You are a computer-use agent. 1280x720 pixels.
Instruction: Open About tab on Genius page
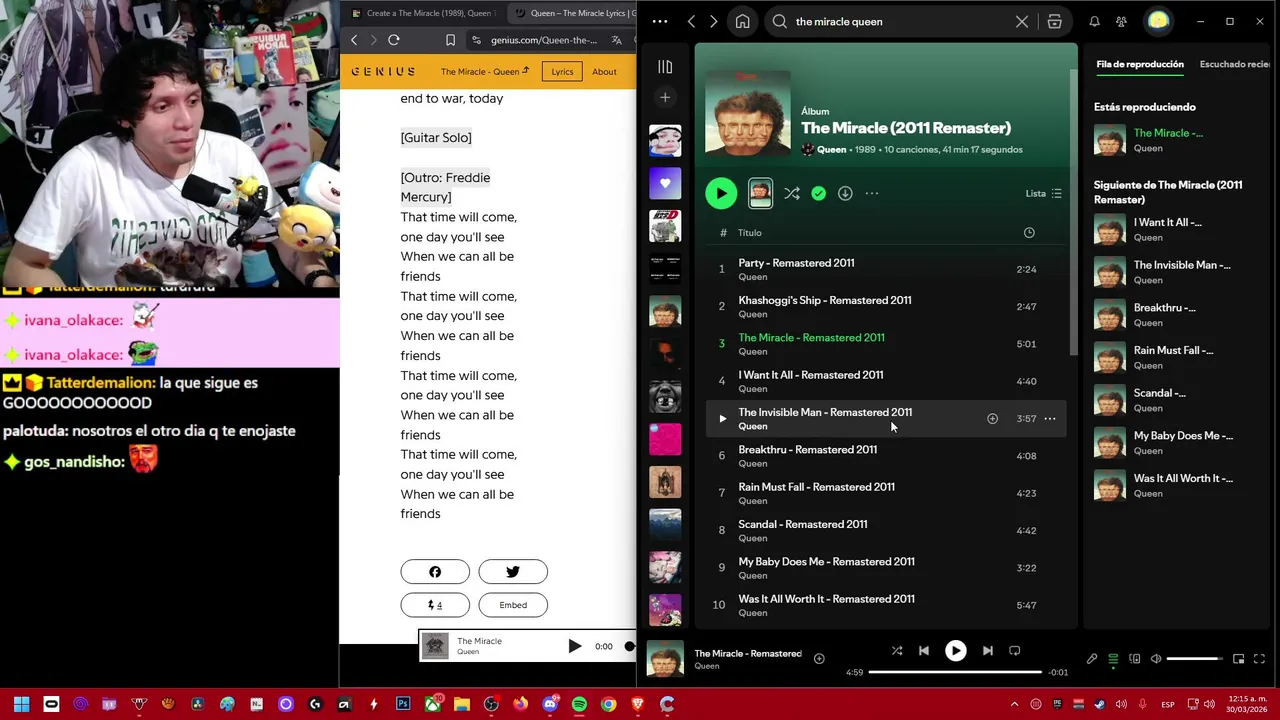604,71
